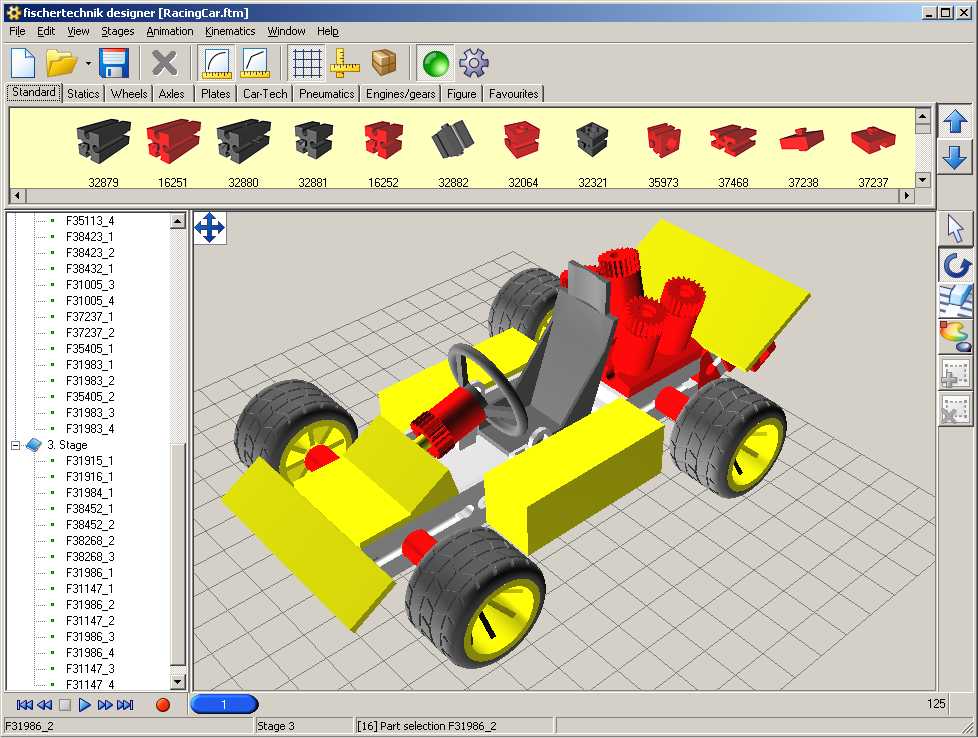978x738 pixels.
Task: Open the Kinematics menu
Action: [230, 31]
